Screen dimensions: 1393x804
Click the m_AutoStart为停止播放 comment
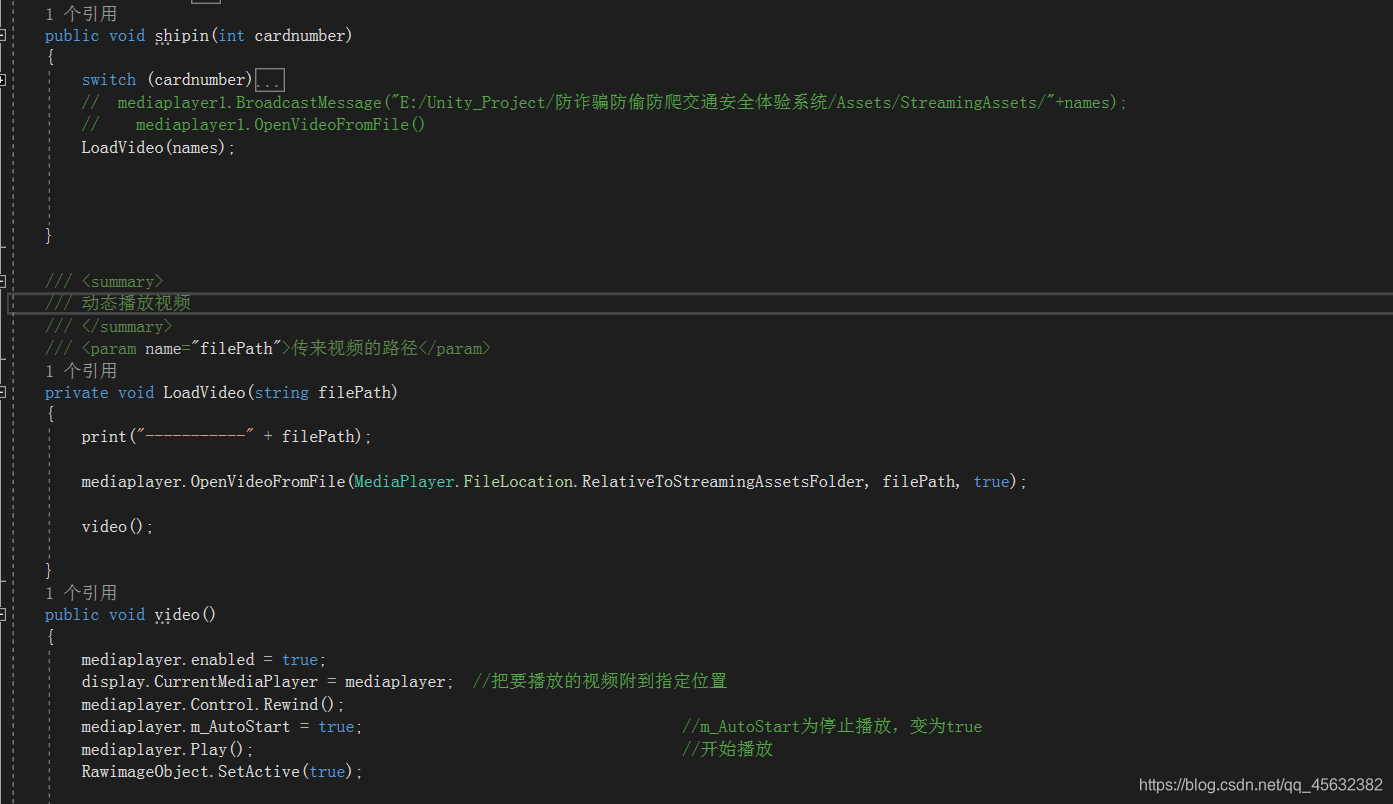832,726
